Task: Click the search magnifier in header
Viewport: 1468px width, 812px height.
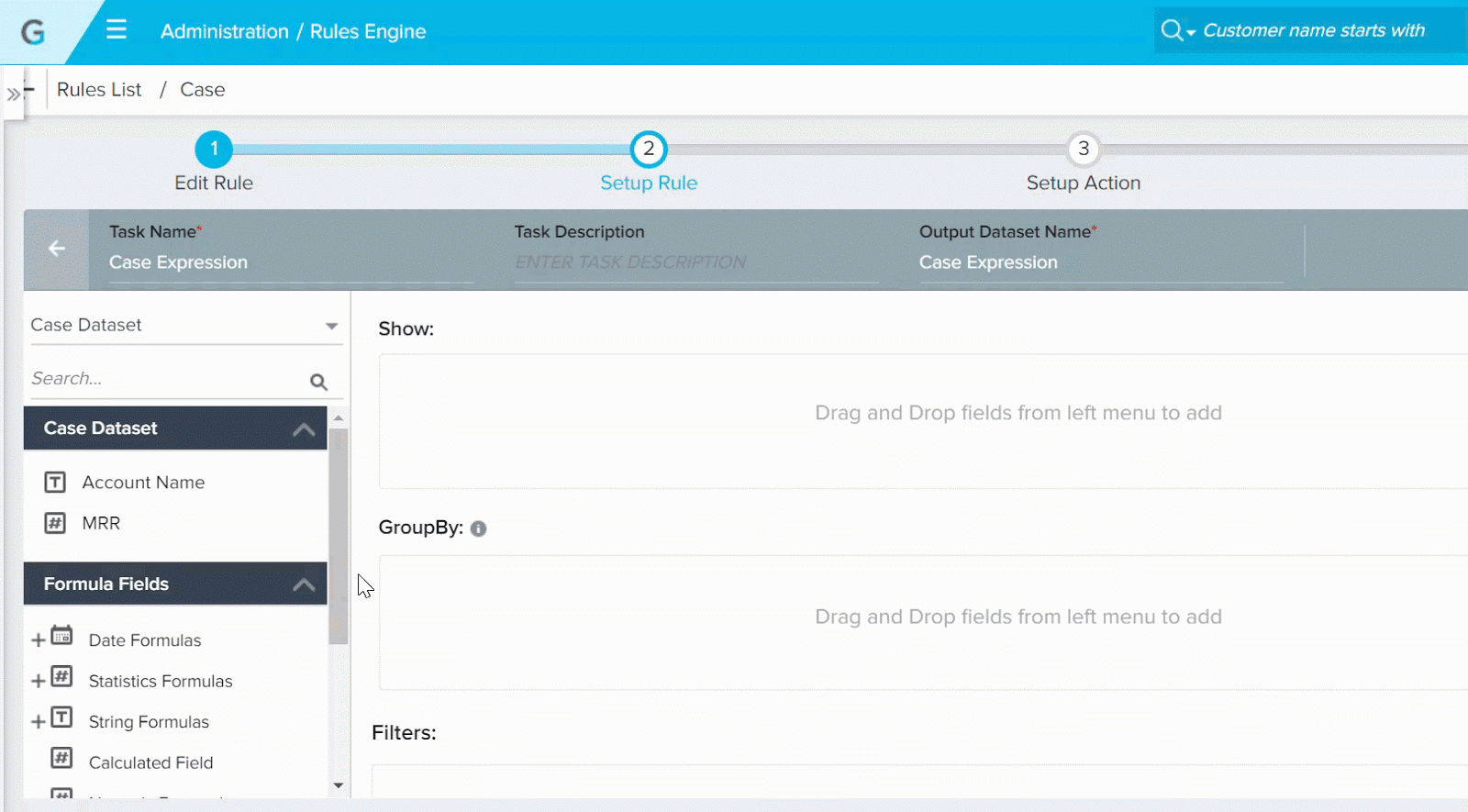Action: [1171, 30]
